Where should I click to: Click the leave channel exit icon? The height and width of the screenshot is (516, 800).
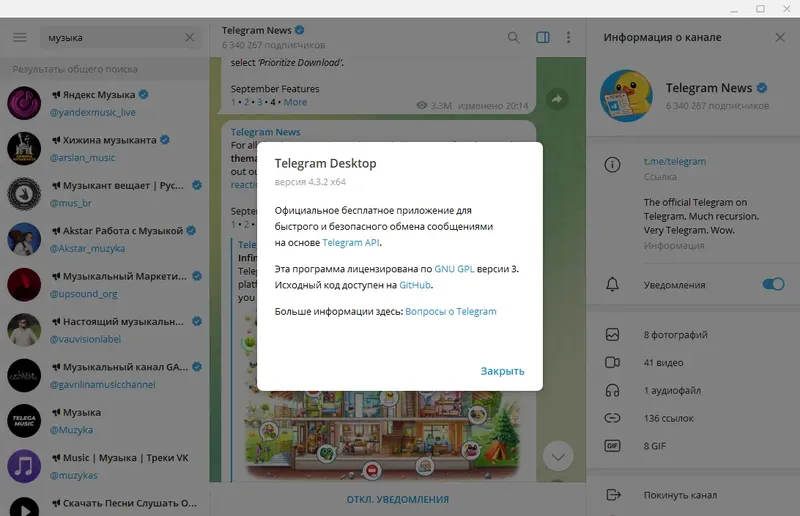[x=613, y=495]
